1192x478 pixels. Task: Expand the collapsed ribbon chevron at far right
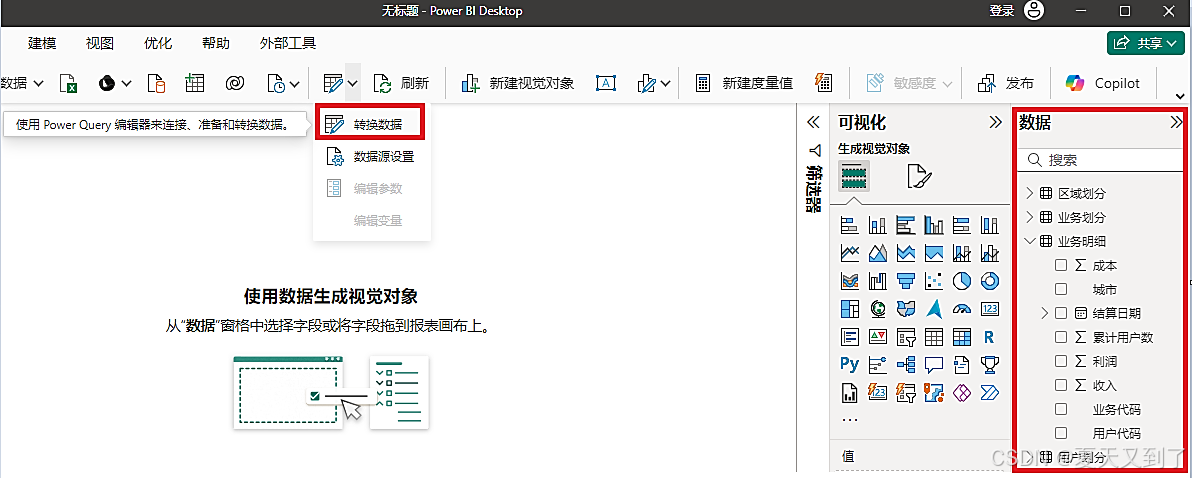(1181, 97)
